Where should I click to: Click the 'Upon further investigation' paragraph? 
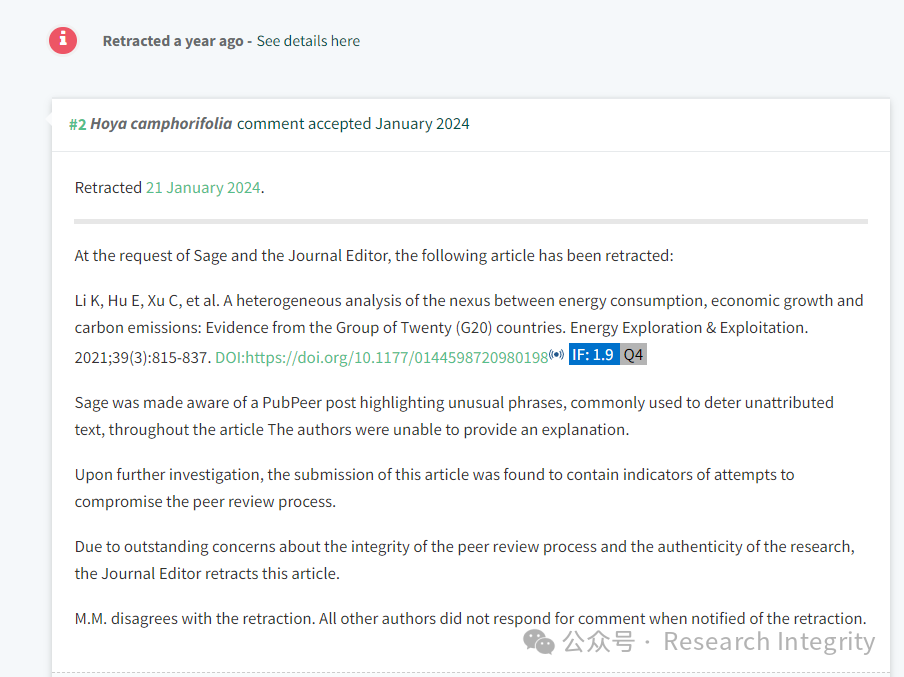pyautogui.click(x=434, y=487)
